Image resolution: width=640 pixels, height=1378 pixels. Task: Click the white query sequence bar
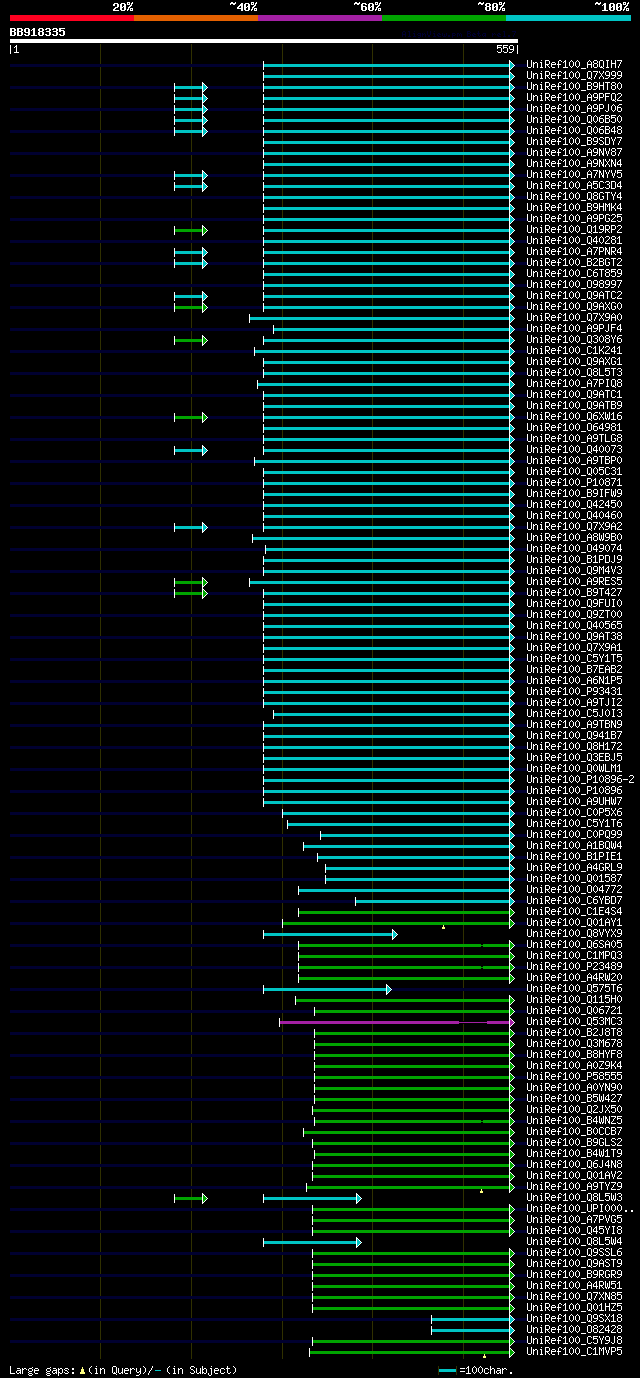pos(264,41)
